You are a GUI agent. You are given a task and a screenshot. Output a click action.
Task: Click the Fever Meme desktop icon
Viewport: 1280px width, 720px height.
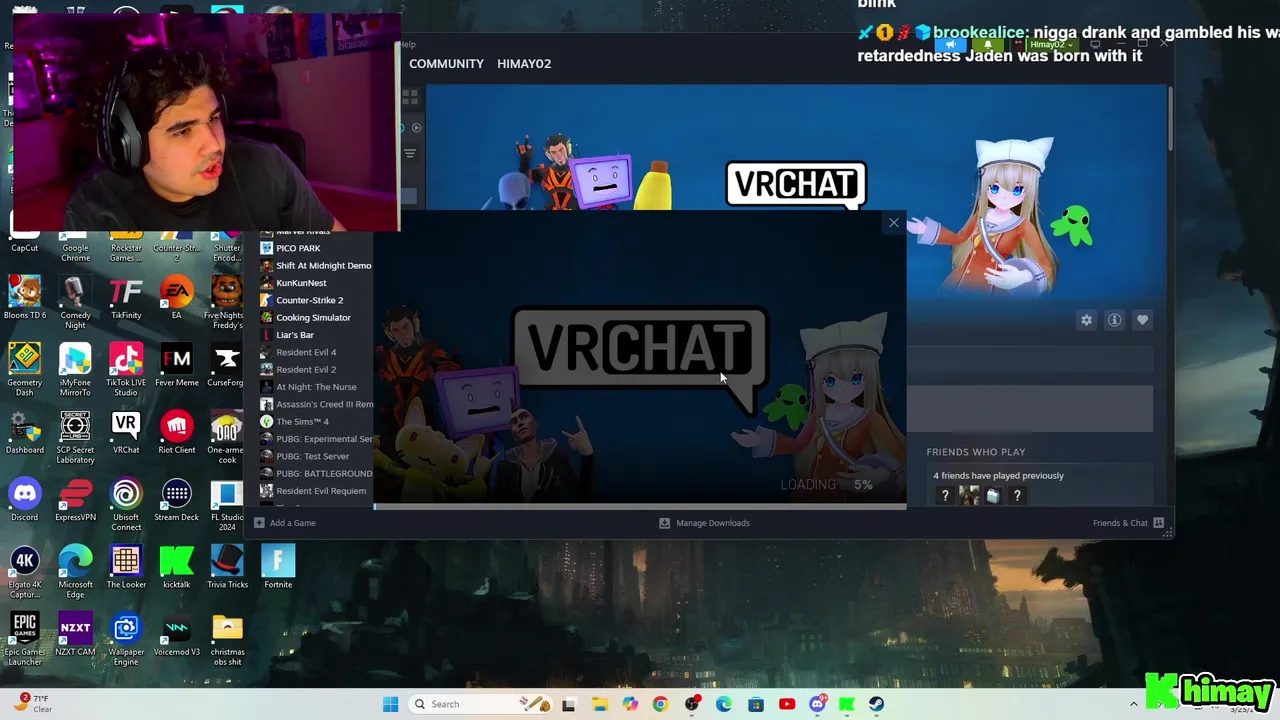[x=177, y=365]
